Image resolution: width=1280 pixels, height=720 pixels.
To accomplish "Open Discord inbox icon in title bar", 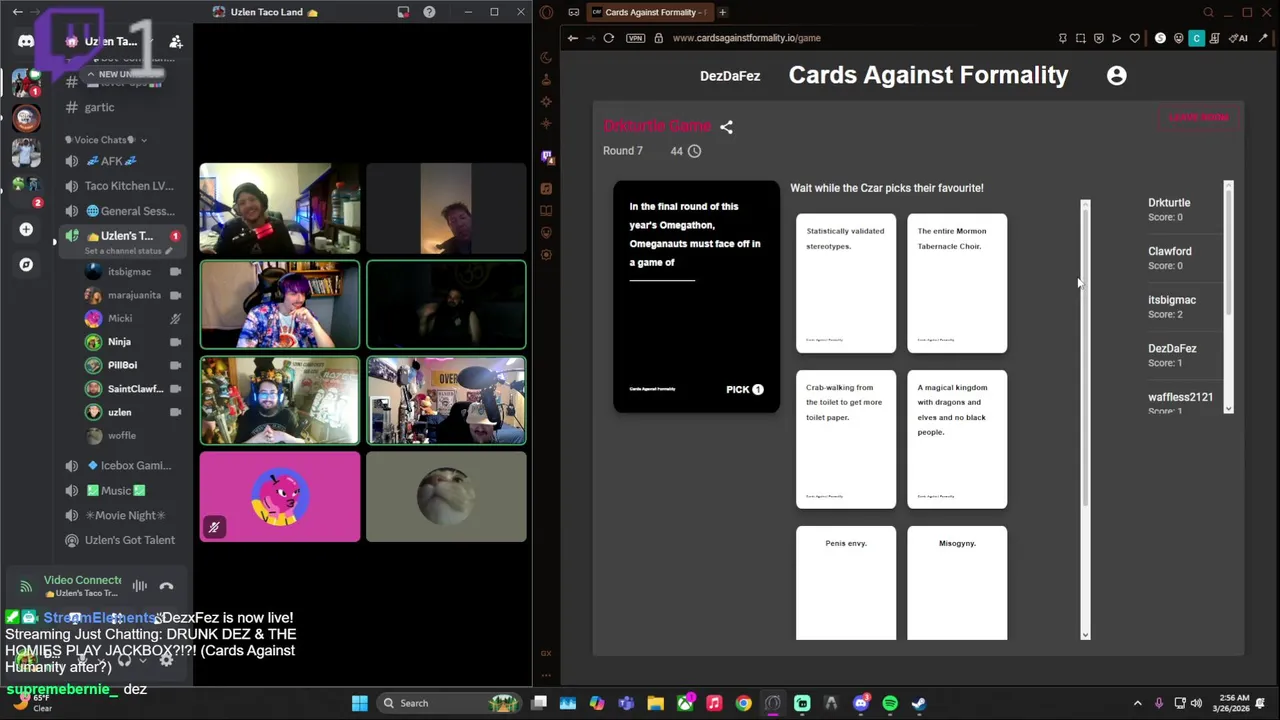I will tap(403, 12).
